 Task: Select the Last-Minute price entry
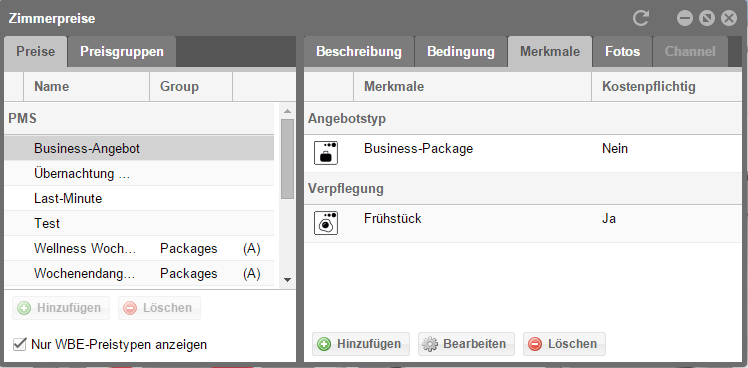[139, 198]
